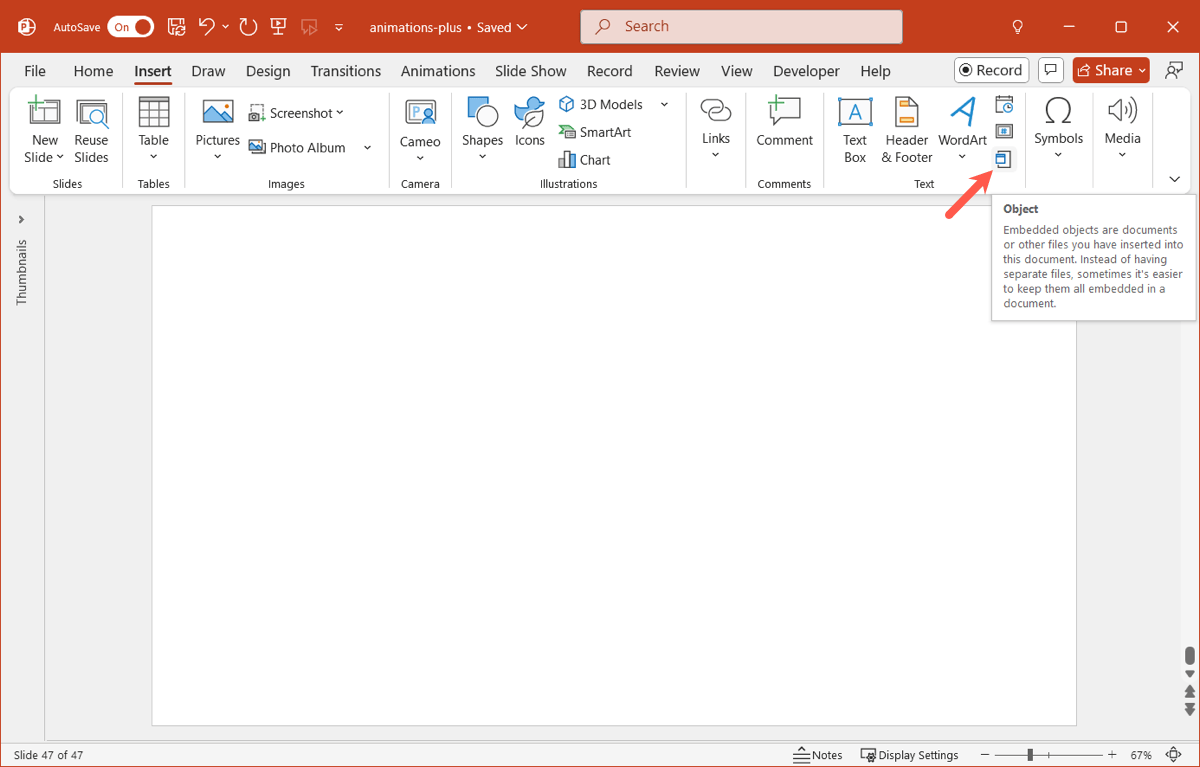
Task: Collapse the ribbon with the chevron
Action: (x=1175, y=179)
